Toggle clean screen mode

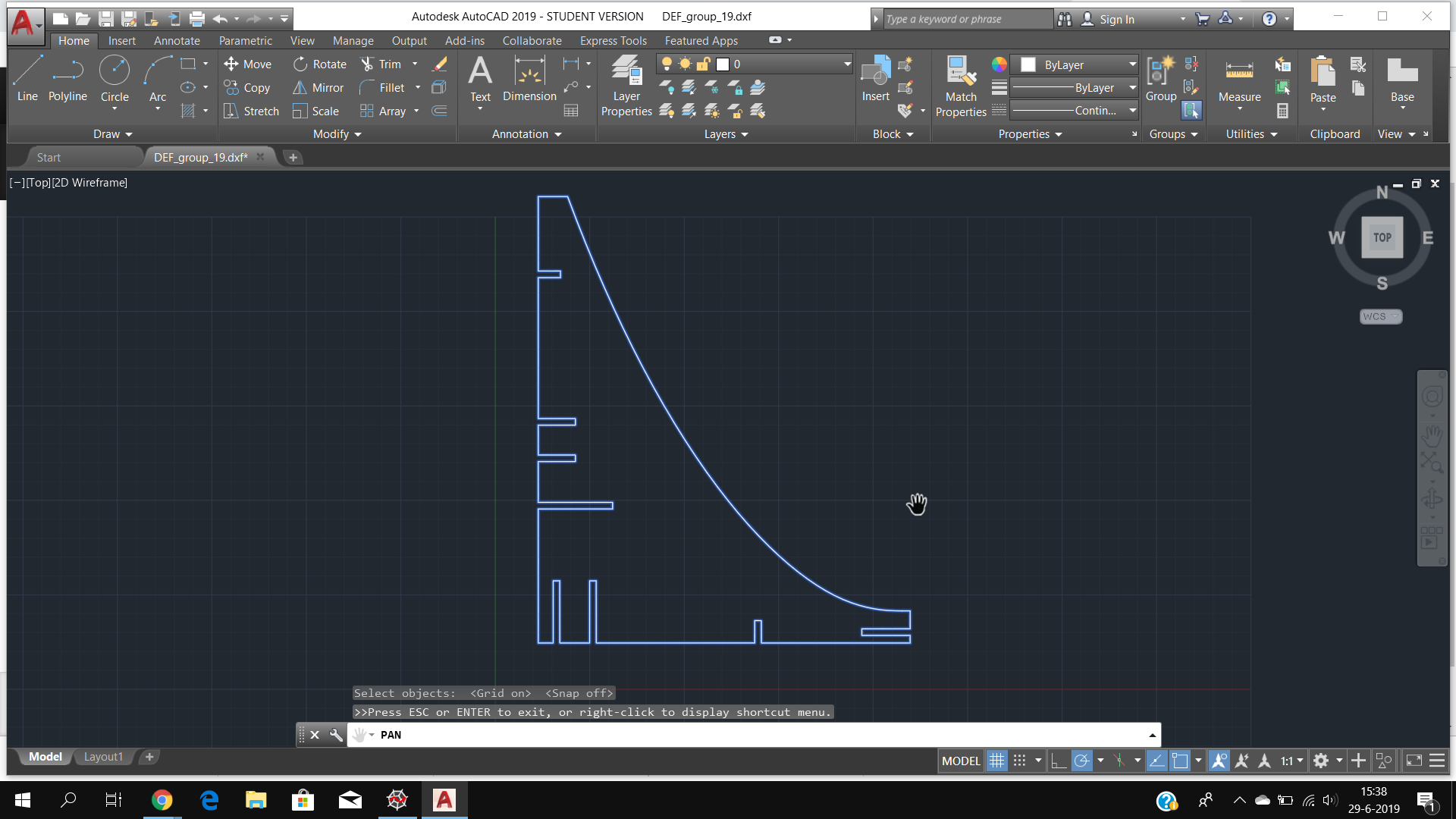point(1414,761)
